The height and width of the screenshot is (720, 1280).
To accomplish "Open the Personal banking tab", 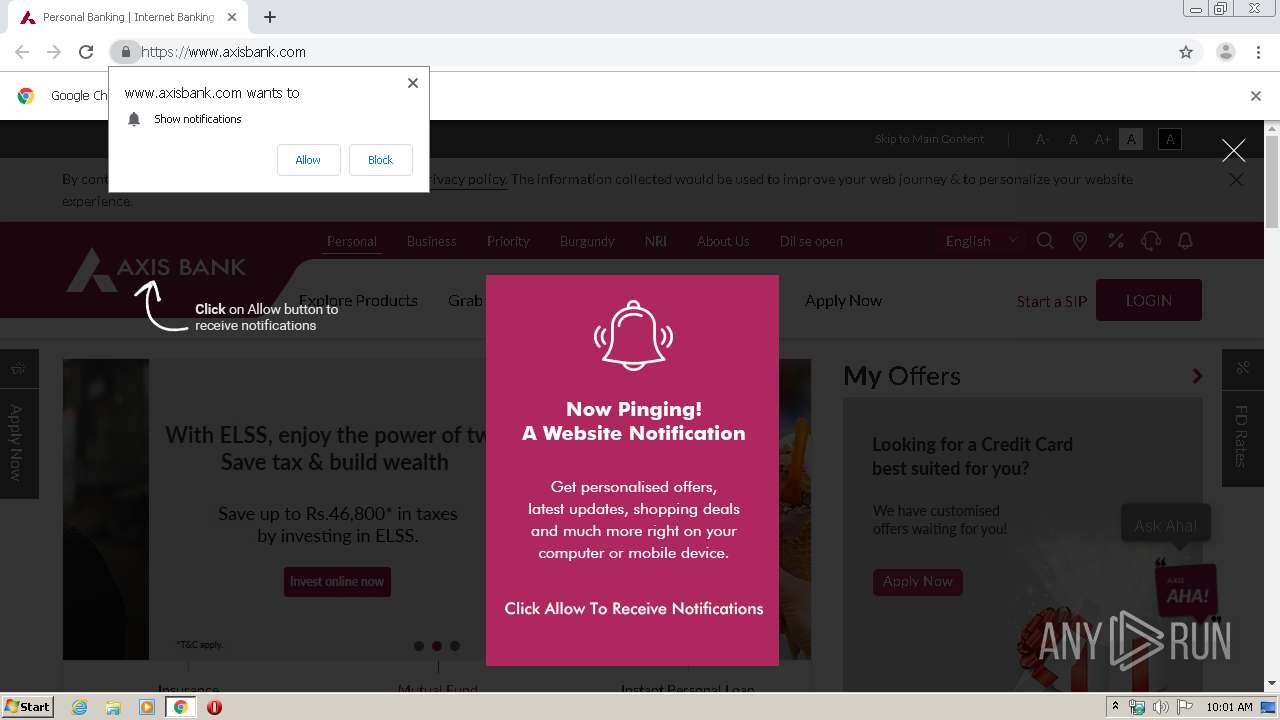I will pos(352,241).
